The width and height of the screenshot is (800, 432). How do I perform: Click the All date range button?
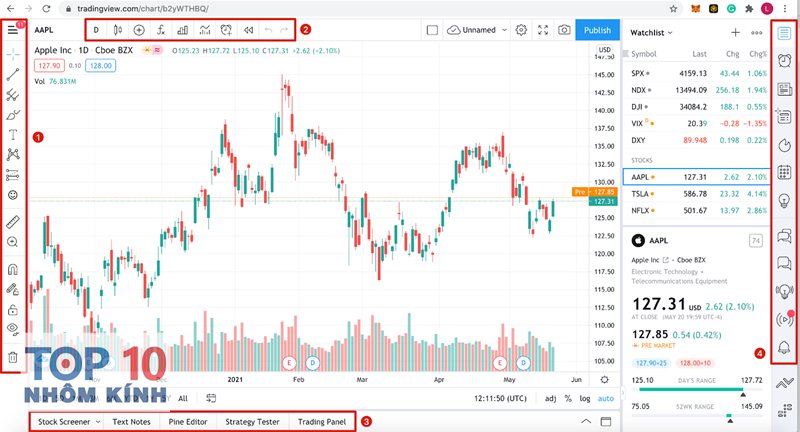click(x=183, y=398)
